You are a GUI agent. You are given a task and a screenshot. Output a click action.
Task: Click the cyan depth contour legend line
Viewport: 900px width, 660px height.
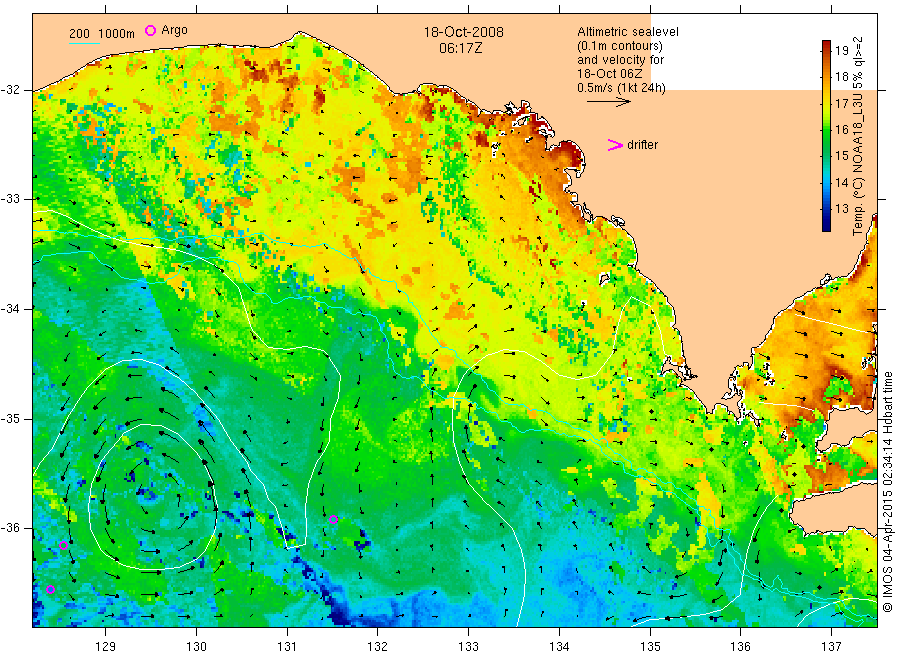(84, 43)
